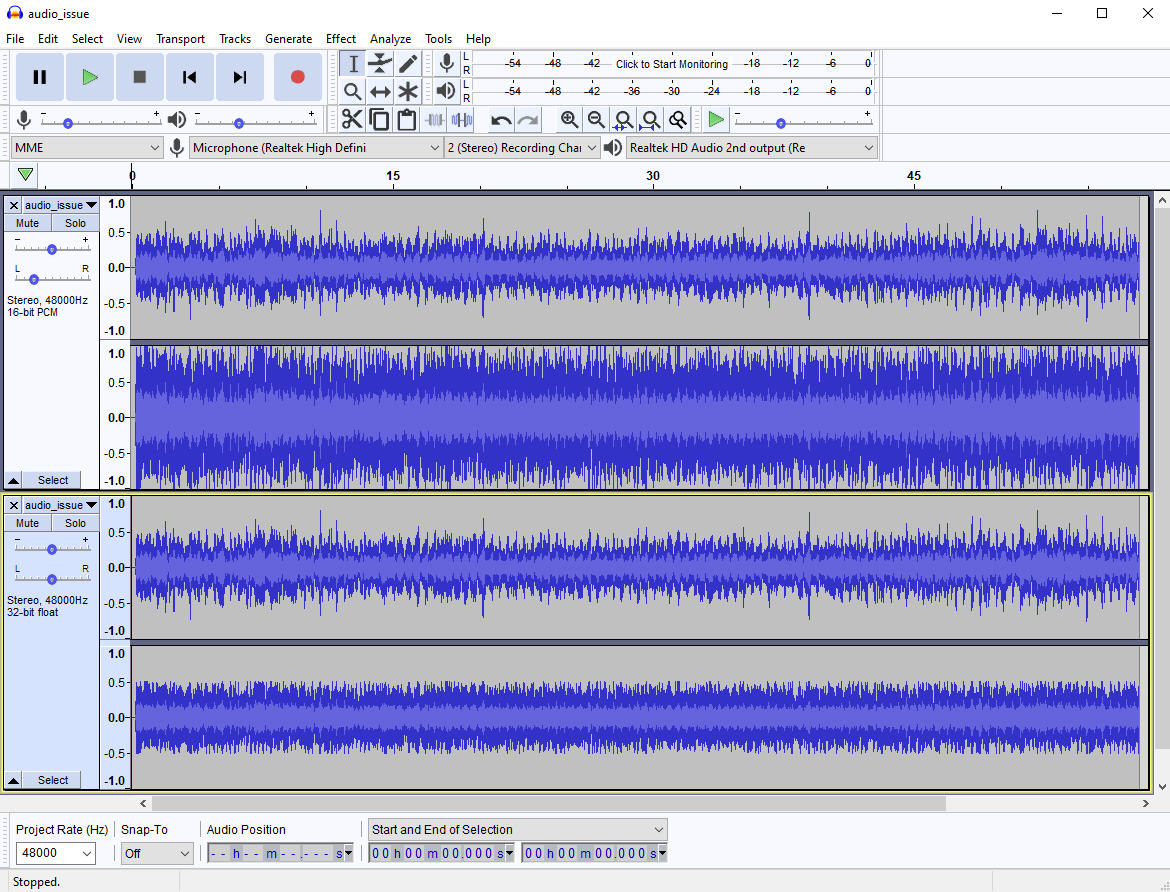The width and height of the screenshot is (1170, 892).
Task: Stop playback with the Stop button
Action: (140, 77)
